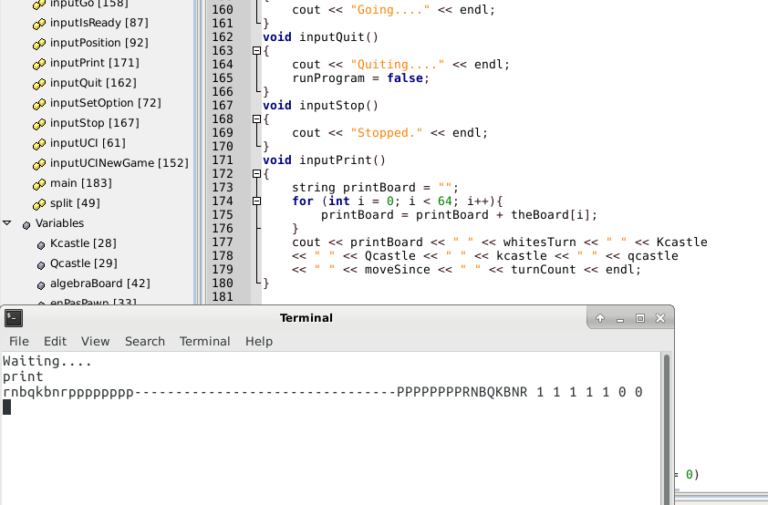The width and height of the screenshot is (768, 505).
Task: Click the inputQuit function symbol icon
Action: point(39,84)
